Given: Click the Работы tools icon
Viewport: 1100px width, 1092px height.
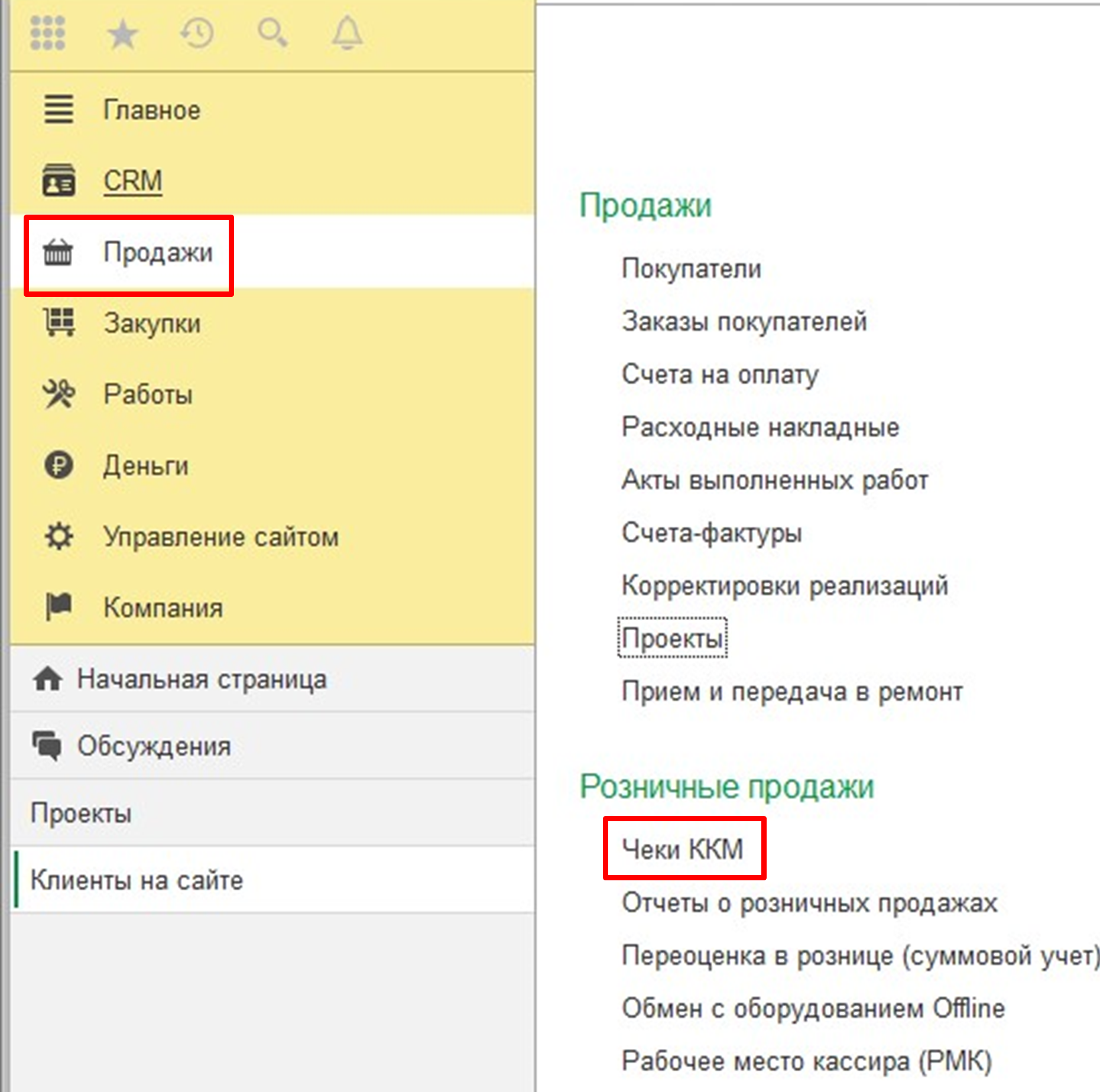Looking at the screenshot, I should (x=59, y=394).
